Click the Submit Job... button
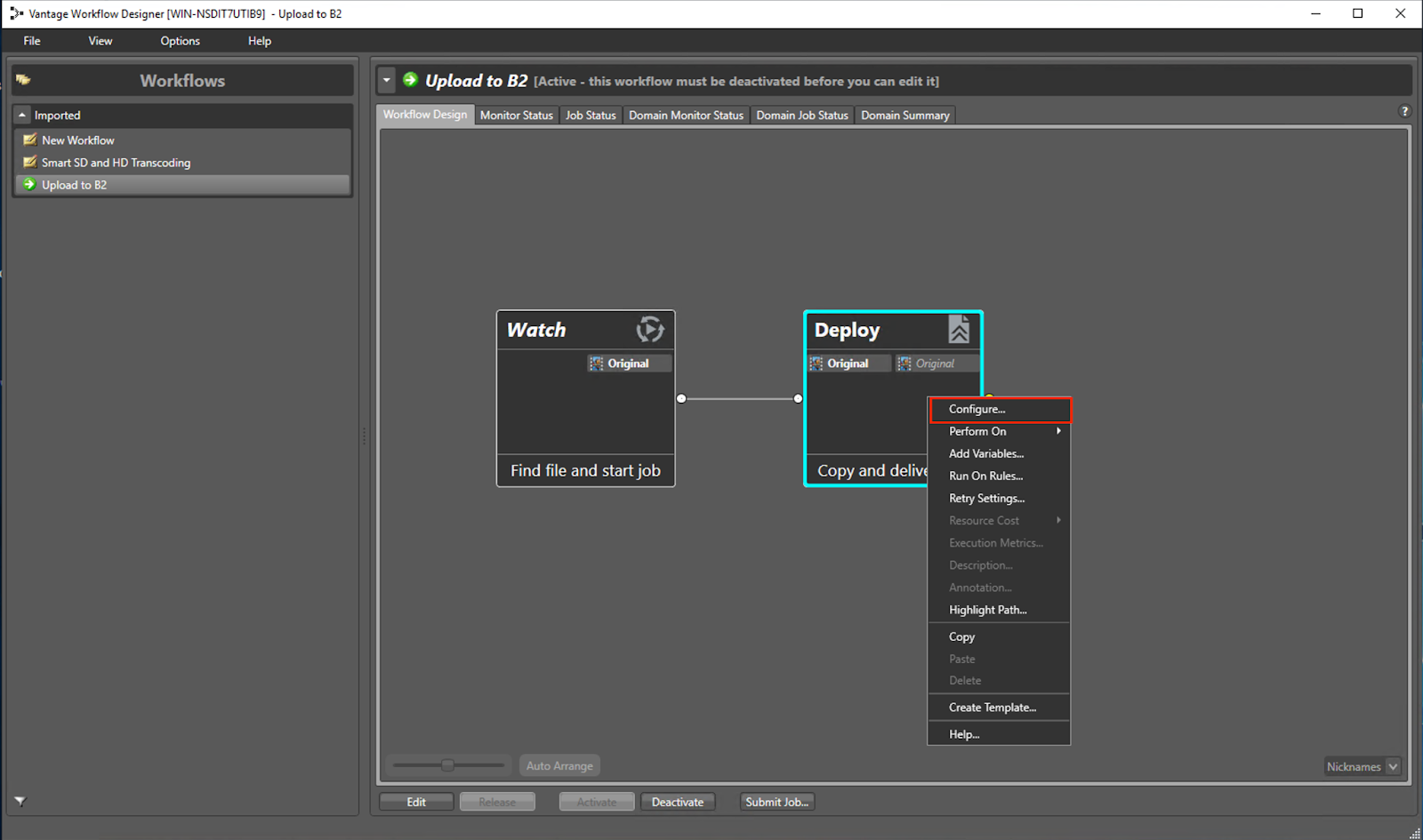 [777, 802]
